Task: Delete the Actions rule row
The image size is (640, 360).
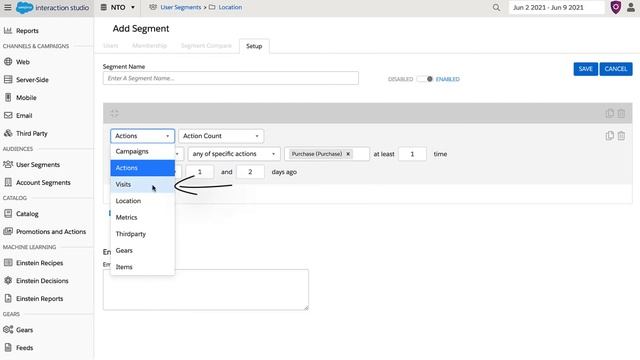Action: (621, 136)
